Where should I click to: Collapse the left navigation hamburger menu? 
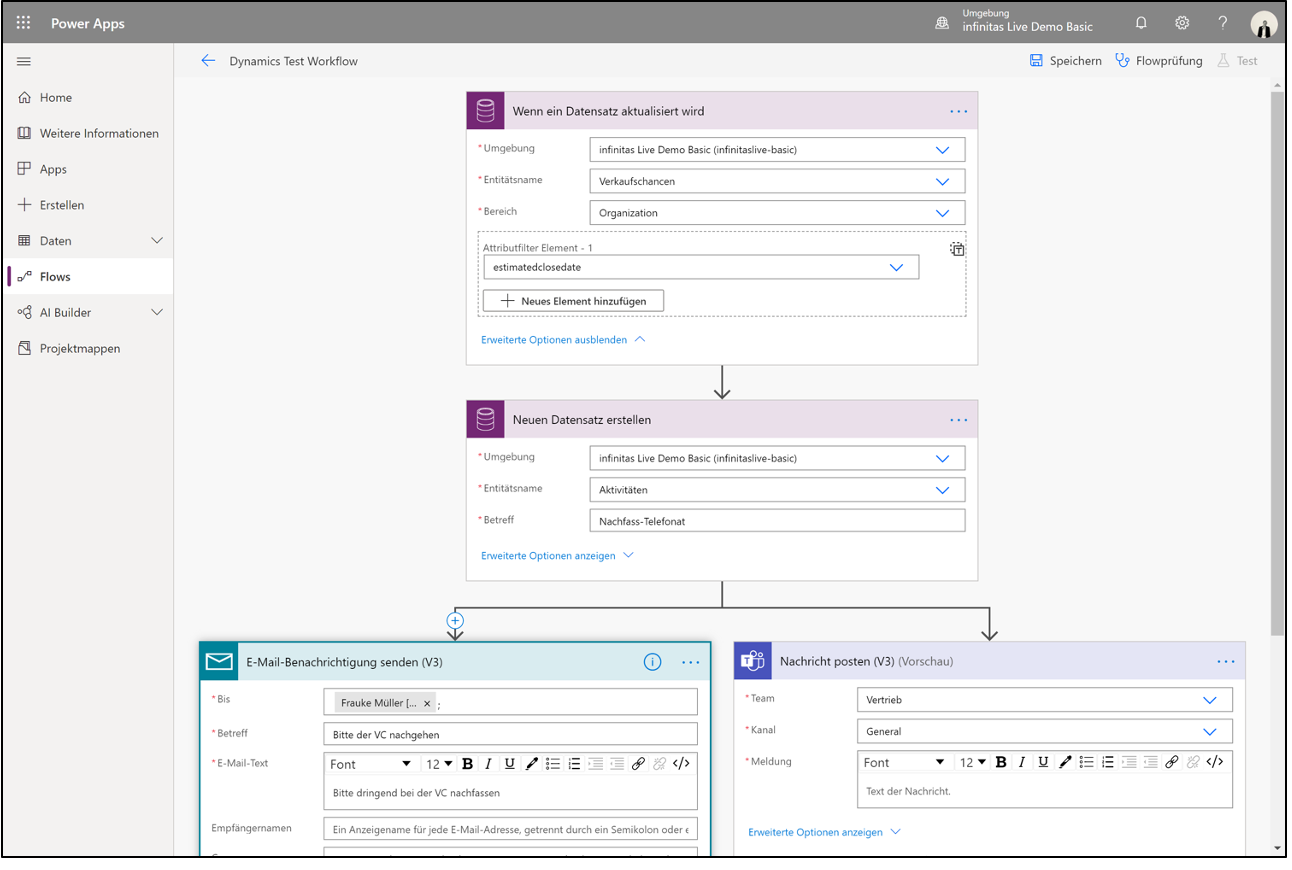coord(24,61)
